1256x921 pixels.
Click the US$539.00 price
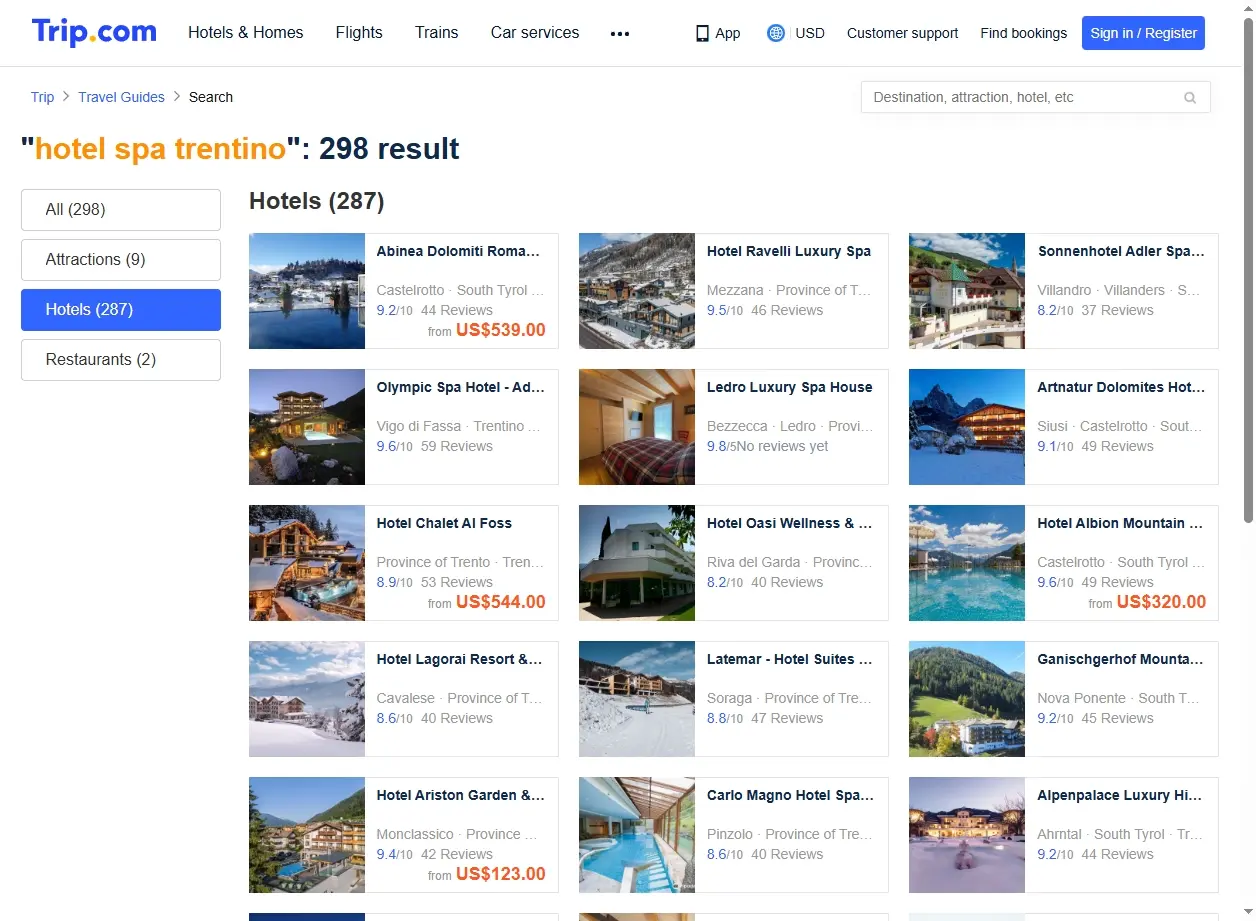coord(501,330)
